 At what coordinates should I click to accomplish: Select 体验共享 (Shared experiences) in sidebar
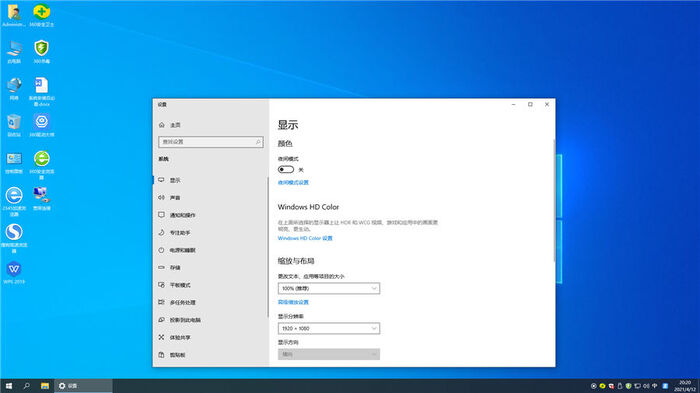tap(210, 338)
